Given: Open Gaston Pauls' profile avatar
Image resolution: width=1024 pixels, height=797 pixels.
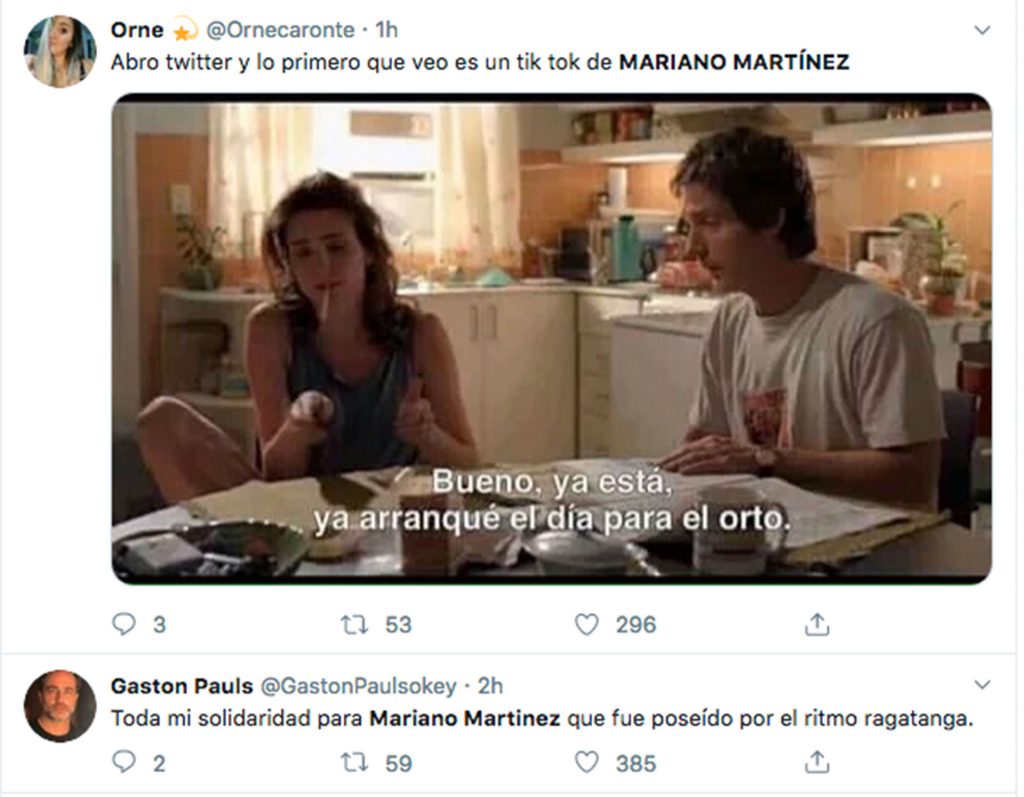Looking at the screenshot, I should pos(59,706).
